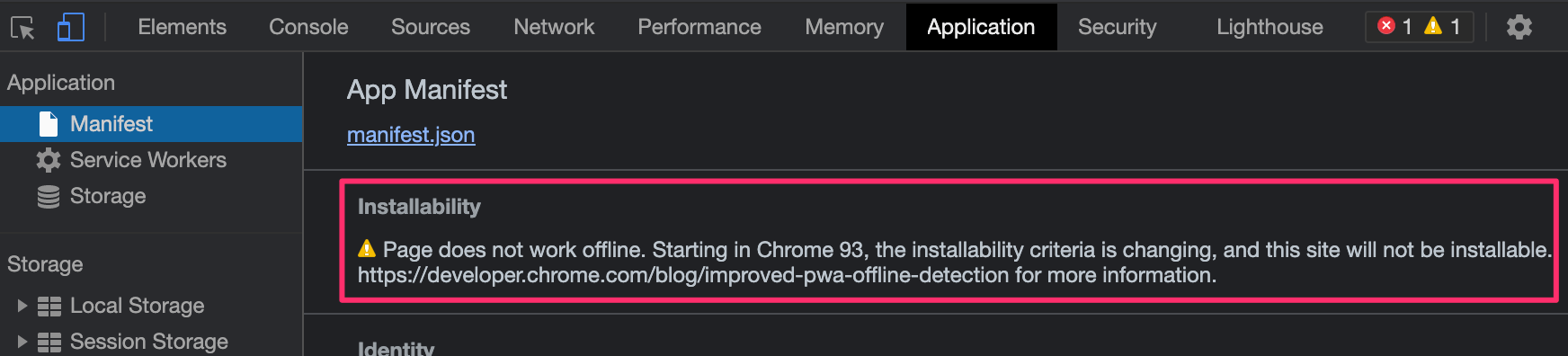Expand the Session Storage tree arrow
1568x356 pixels.
[22, 342]
